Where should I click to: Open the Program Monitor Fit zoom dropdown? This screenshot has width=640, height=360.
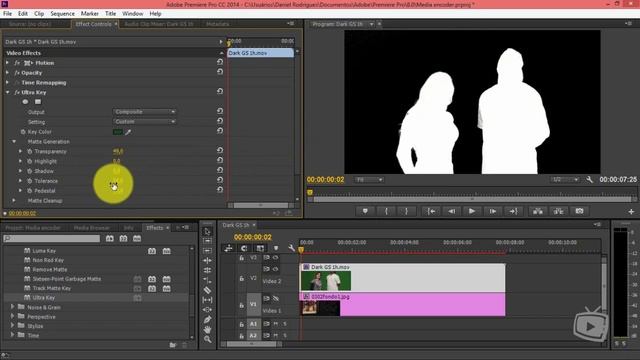[x=369, y=180]
